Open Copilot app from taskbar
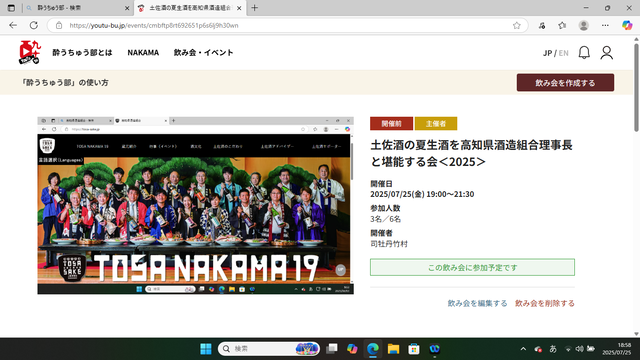 pyautogui.click(x=352, y=349)
